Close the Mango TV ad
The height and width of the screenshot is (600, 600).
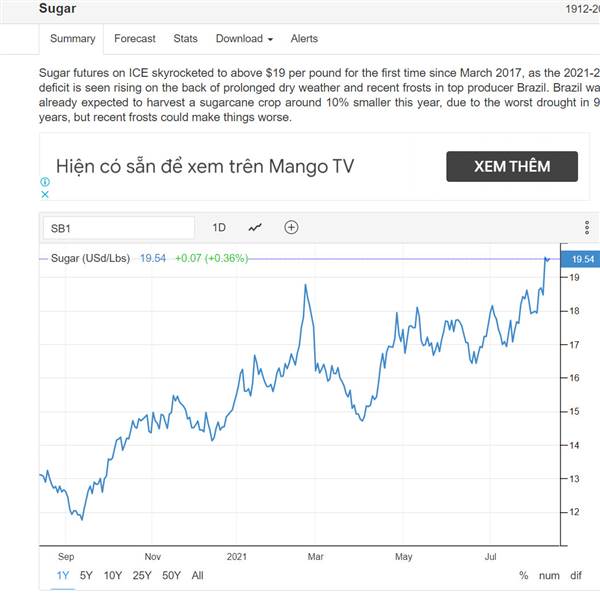(x=45, y=195)
